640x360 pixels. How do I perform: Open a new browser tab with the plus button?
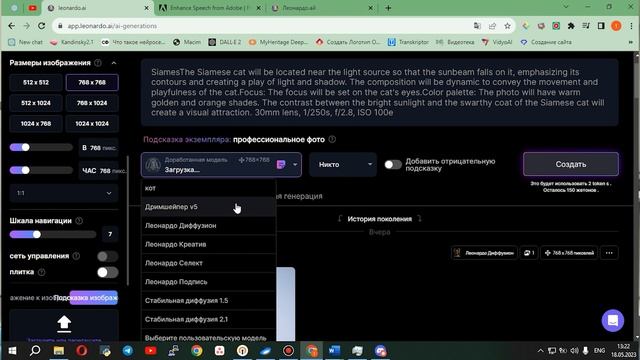[388, 8]
